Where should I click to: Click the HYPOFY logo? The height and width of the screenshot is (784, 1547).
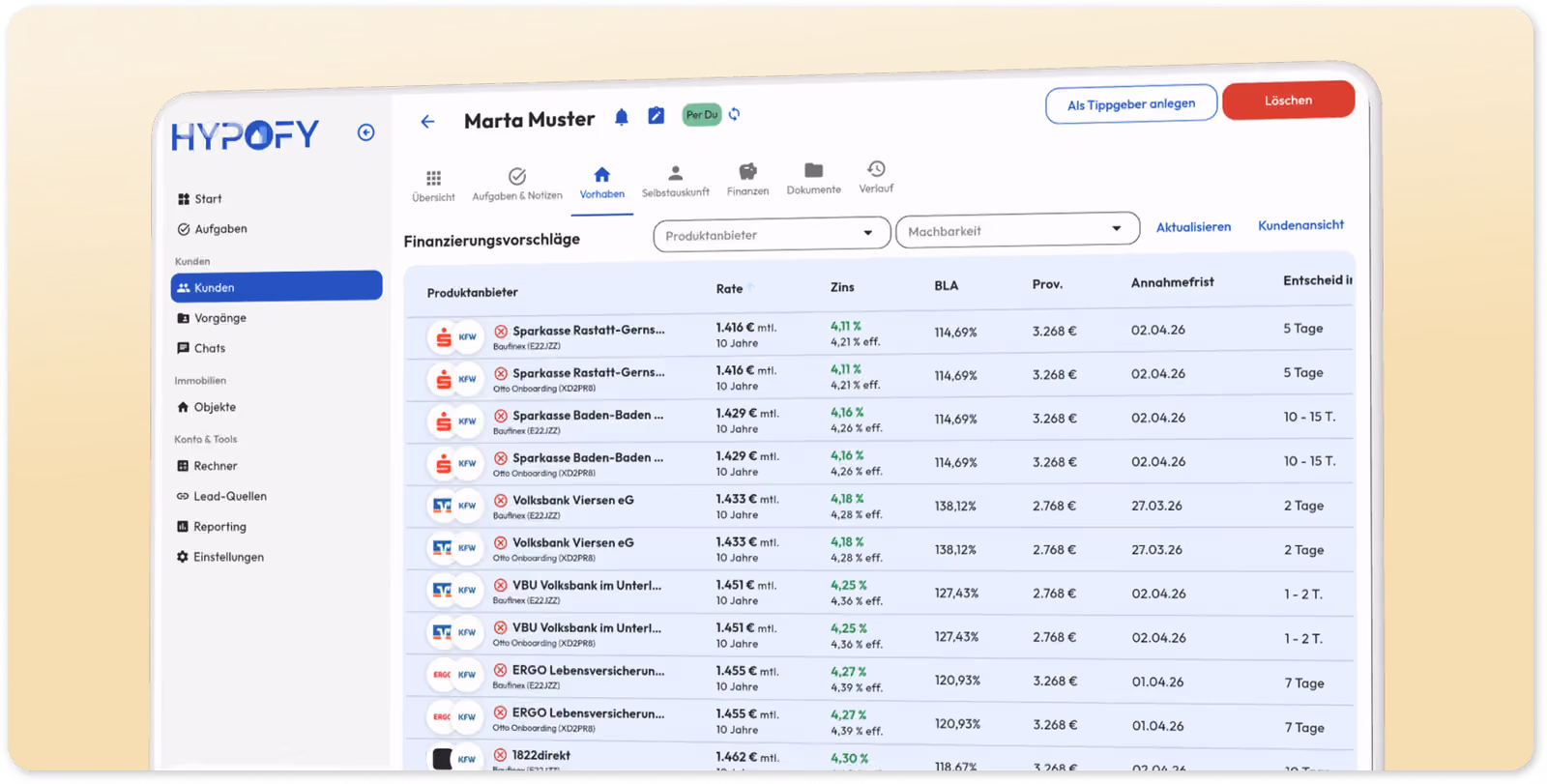click(x=246, y=134)
